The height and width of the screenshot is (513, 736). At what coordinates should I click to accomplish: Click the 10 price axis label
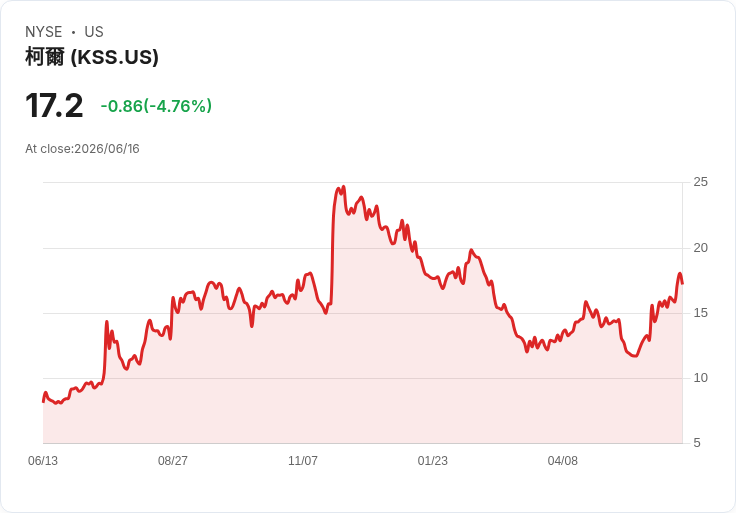point(700,378)
